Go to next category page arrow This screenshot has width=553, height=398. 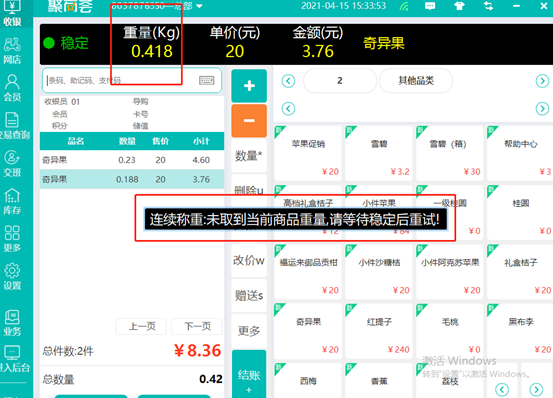click(542, 81)
